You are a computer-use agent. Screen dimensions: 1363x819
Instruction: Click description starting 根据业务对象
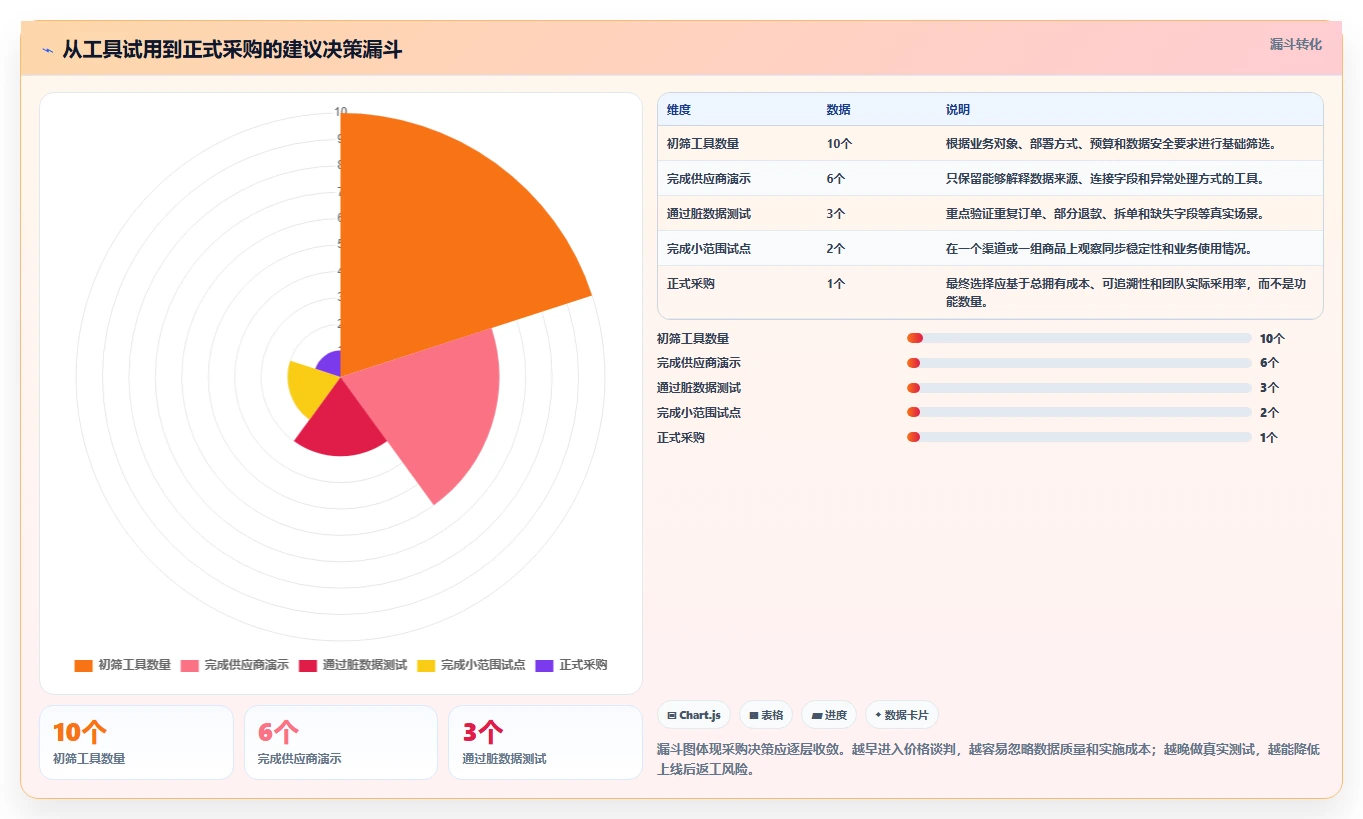point(1110,144)
